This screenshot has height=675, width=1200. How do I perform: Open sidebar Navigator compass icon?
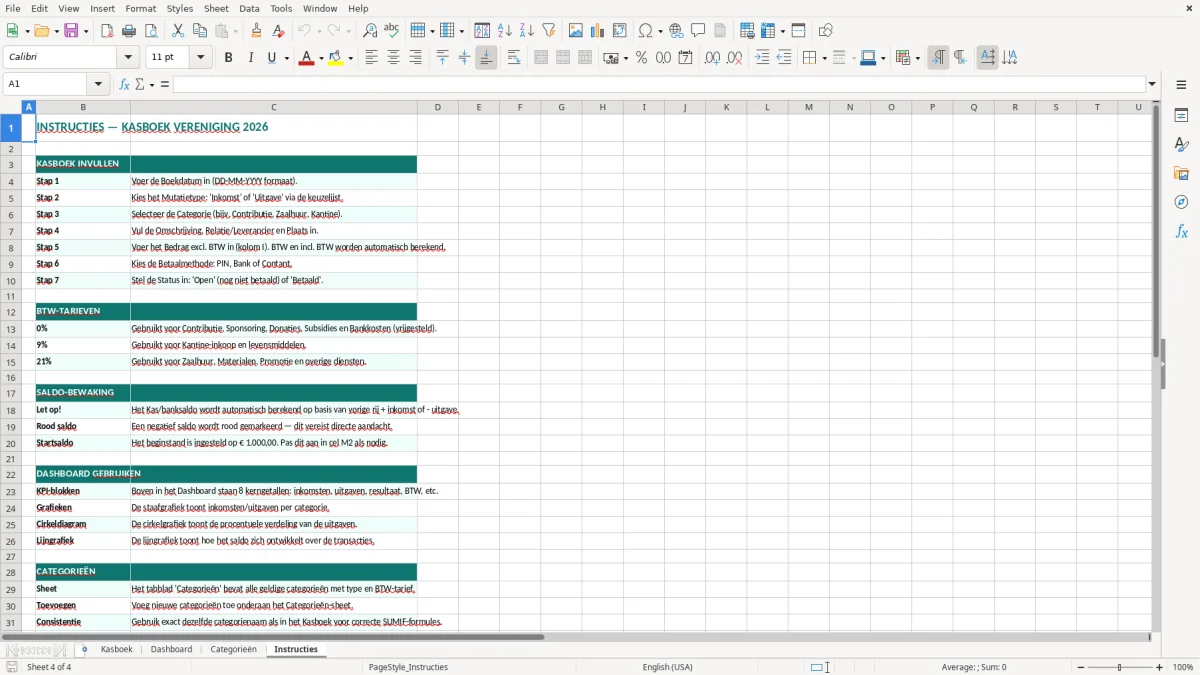pyautogui.click(x=1181, y=202)
